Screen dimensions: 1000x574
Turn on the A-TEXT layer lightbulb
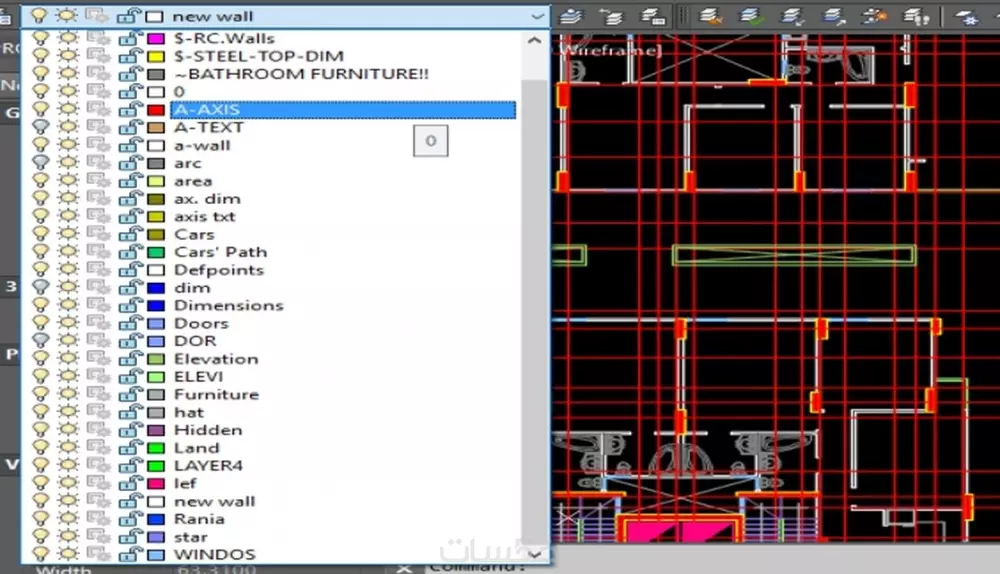pos(40,128)
